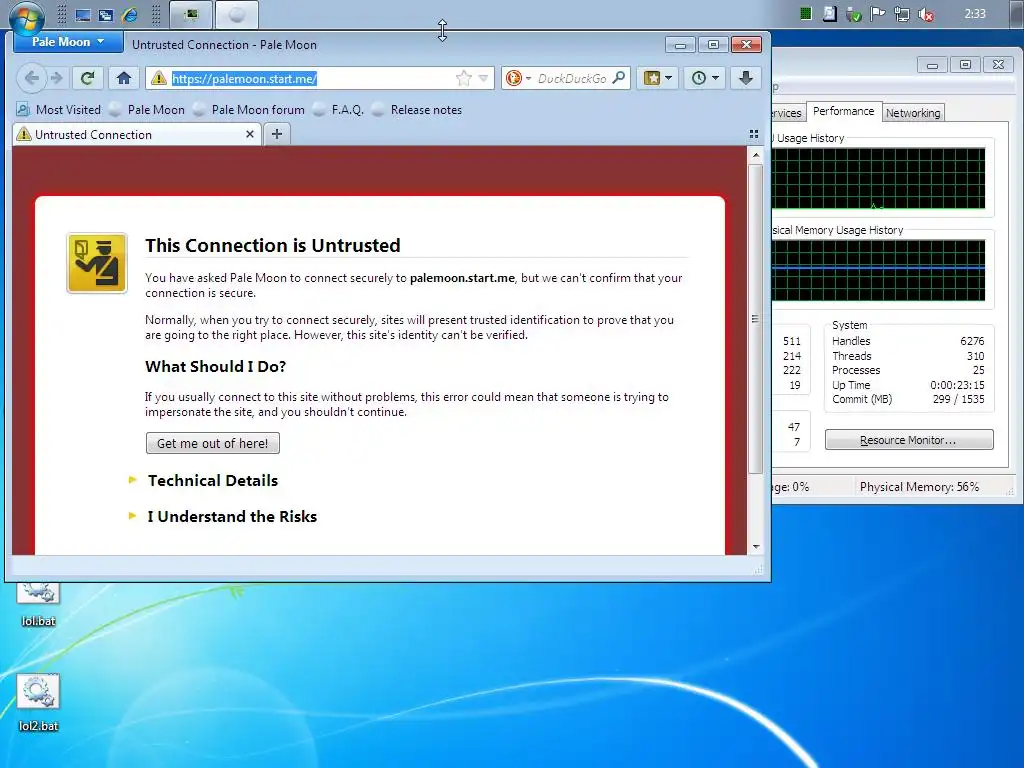Click the yellow border-guard warning image
The height and width of the screenshot is (768, 1024).
click(x=97, y=263)
